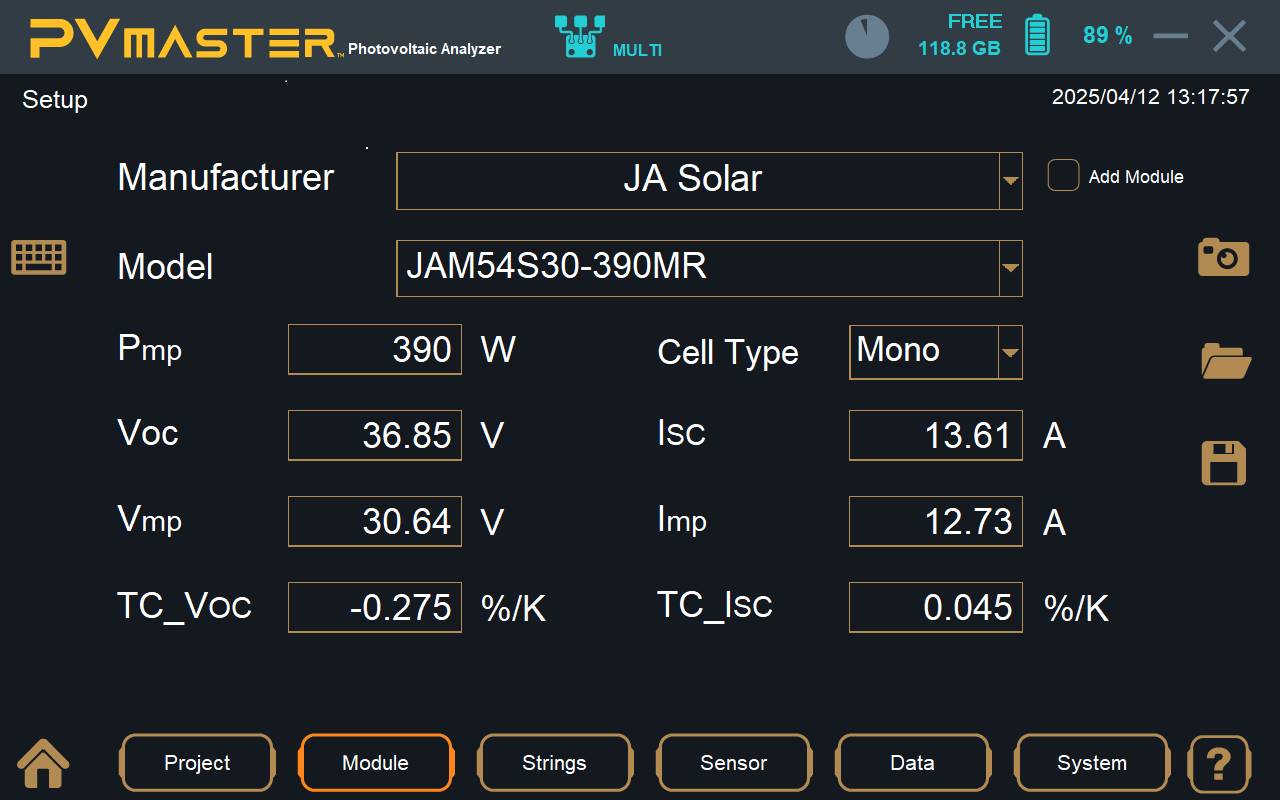The height and width of the screenshot is (800, 1280).
Task: Edit the Vmp value 30.64
Action: [375, 521]
